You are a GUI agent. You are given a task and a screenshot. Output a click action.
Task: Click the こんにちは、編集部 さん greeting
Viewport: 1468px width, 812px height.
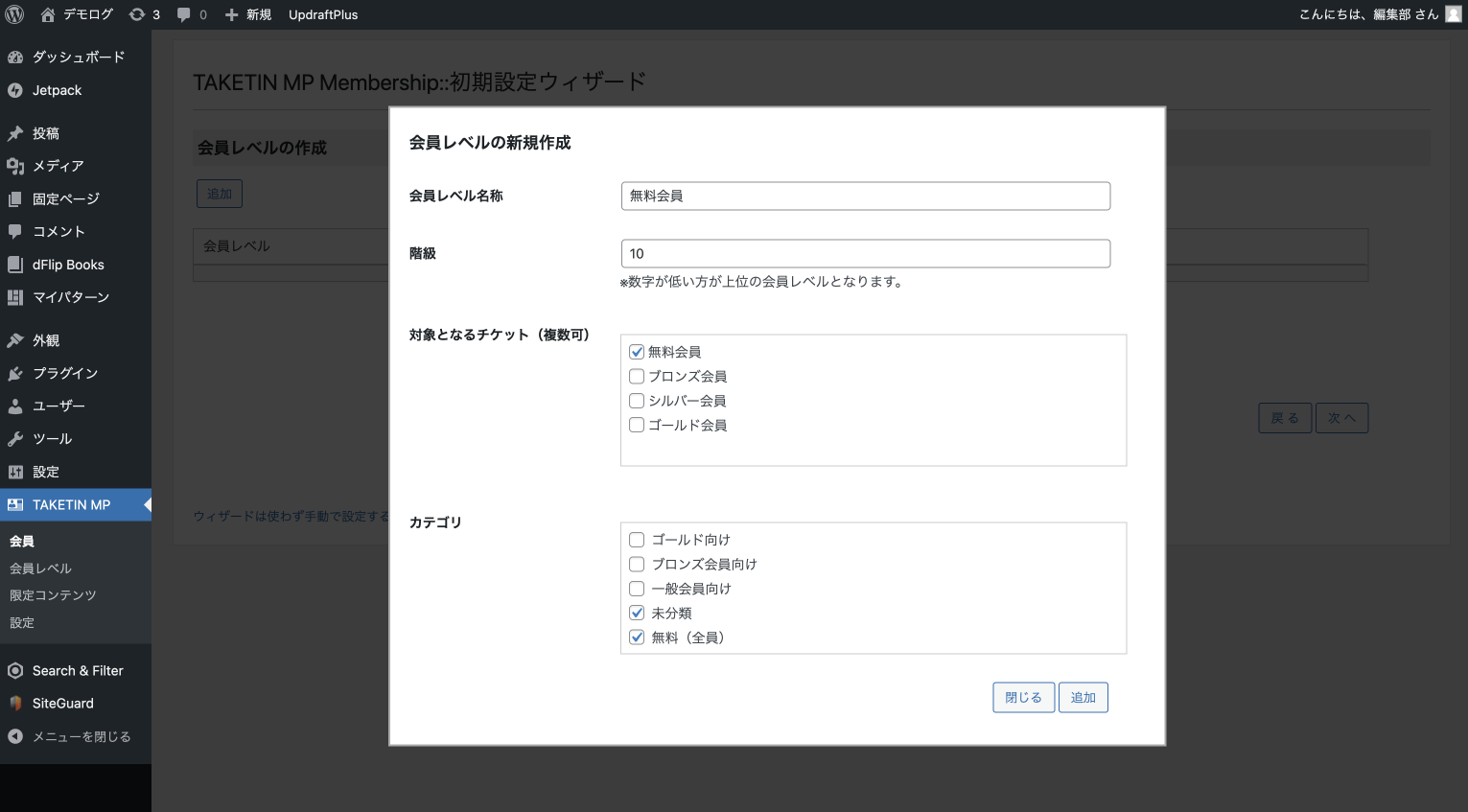(1368, 14)
